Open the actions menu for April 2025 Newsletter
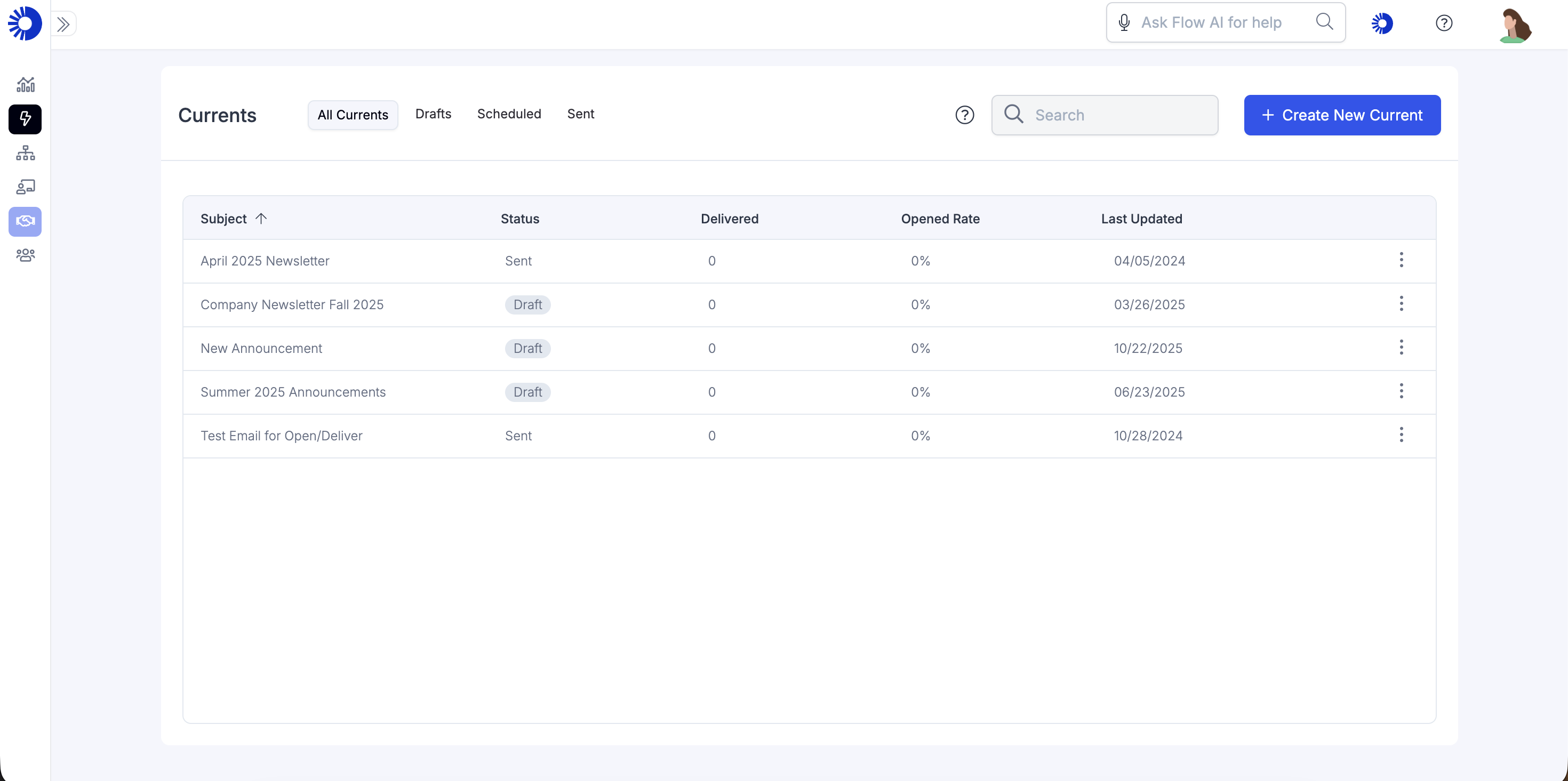Image resolution: width=1568 pixels, height=781 pixels. 1401,260
